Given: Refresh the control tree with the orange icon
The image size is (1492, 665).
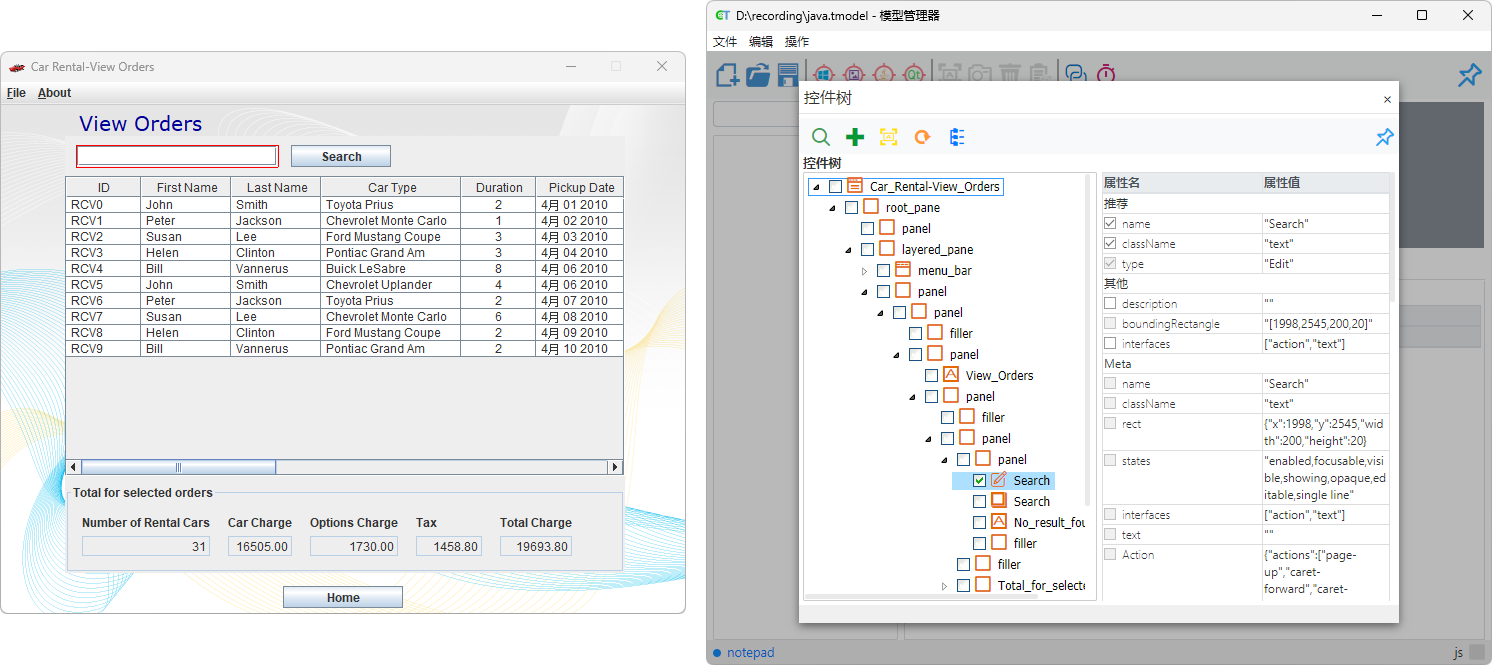Looking at the screenshot, I should point(922,137).
